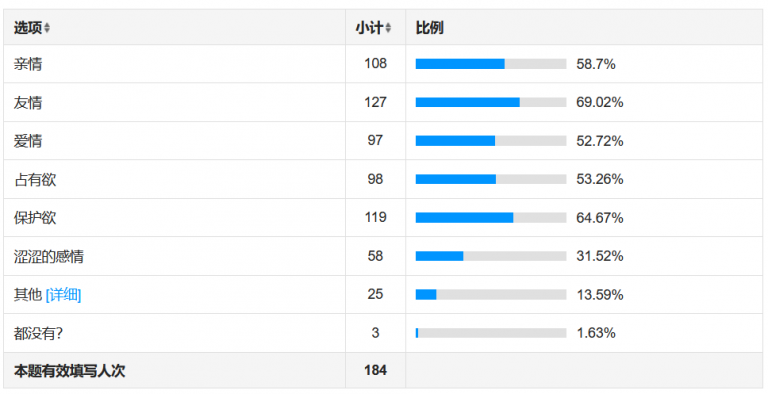The image size is (768, 394).
Task: Select the 友情 option row label
Action: (28, 102)
